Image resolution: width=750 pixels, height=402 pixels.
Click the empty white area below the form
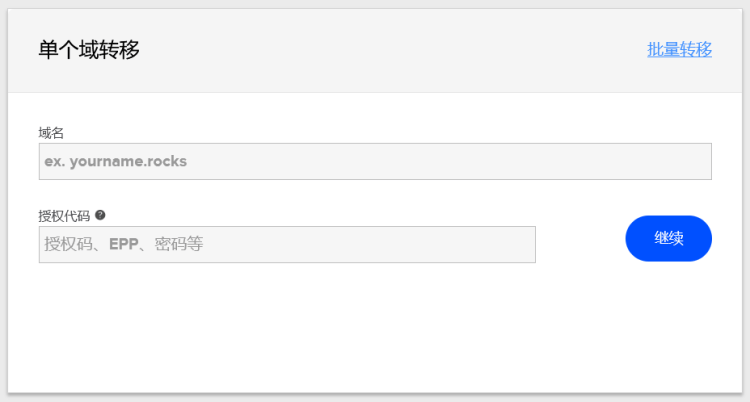[375, 330]
